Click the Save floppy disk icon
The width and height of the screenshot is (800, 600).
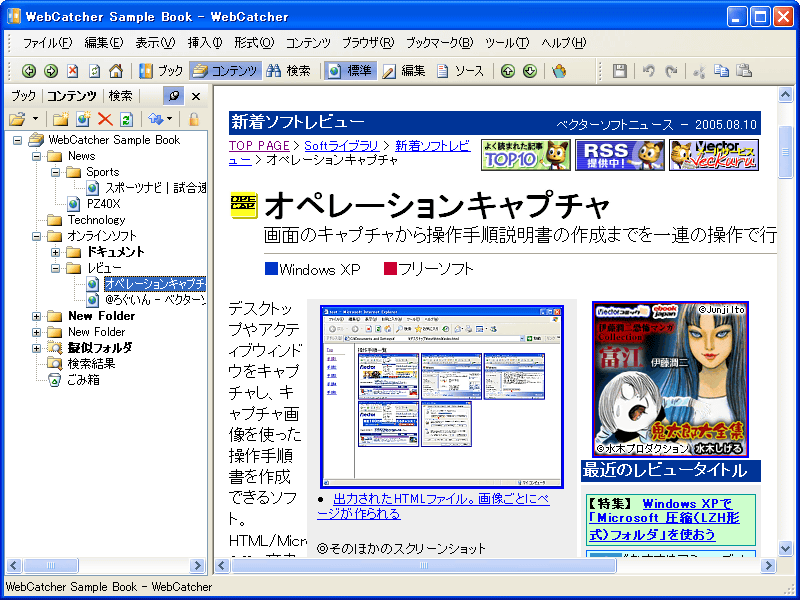click(619, 71)
